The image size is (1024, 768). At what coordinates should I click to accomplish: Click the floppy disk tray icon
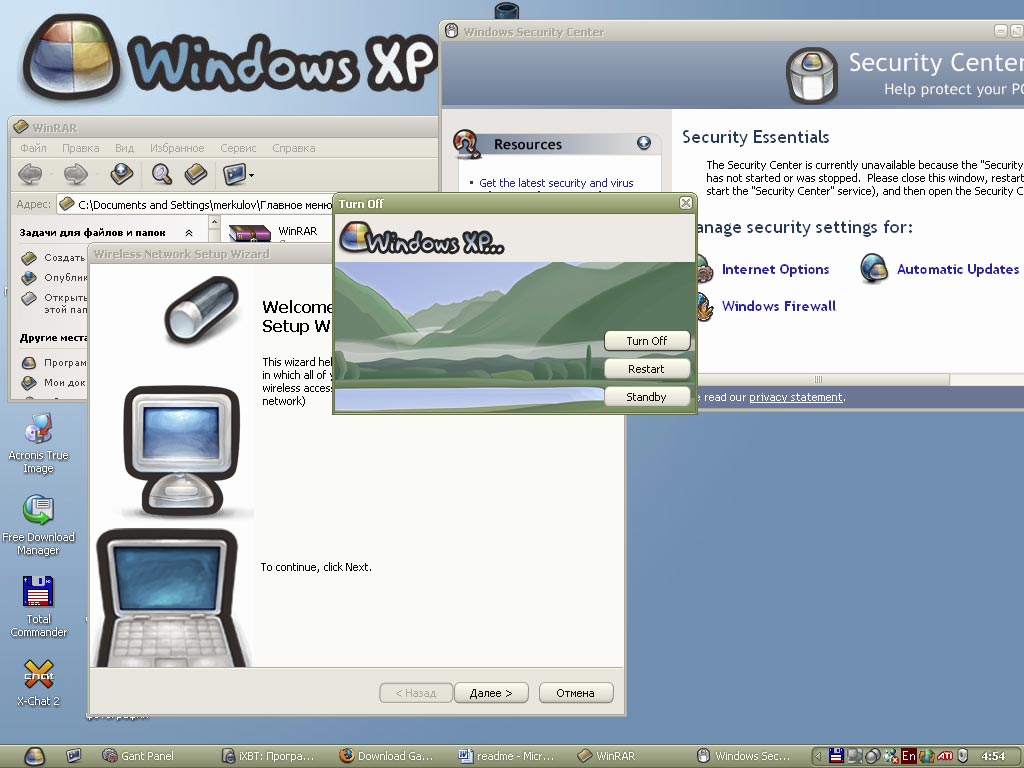coord(835,756)
